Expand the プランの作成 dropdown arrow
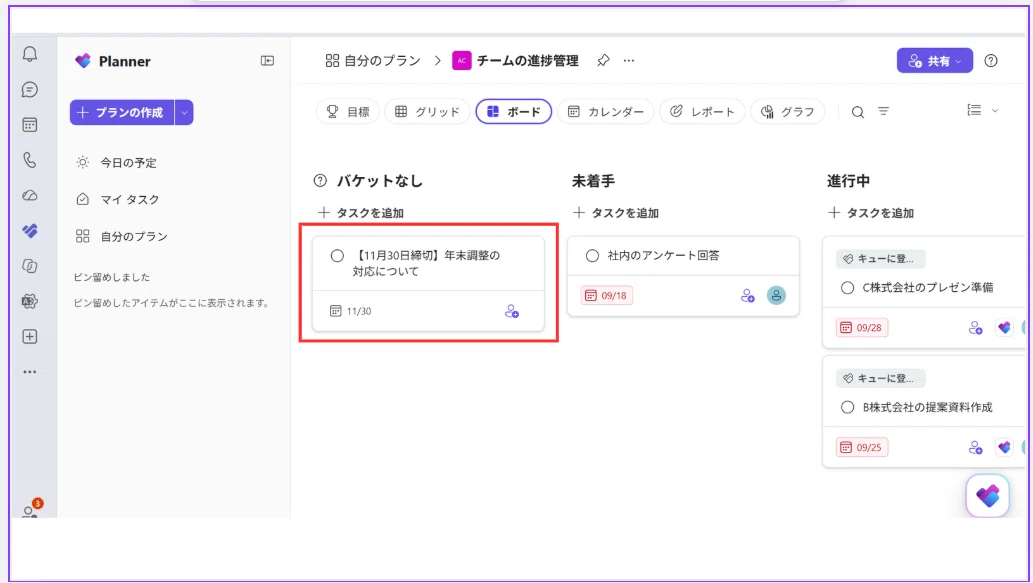Viewport: 1033px width, 583px height. (x=184, y=113)
